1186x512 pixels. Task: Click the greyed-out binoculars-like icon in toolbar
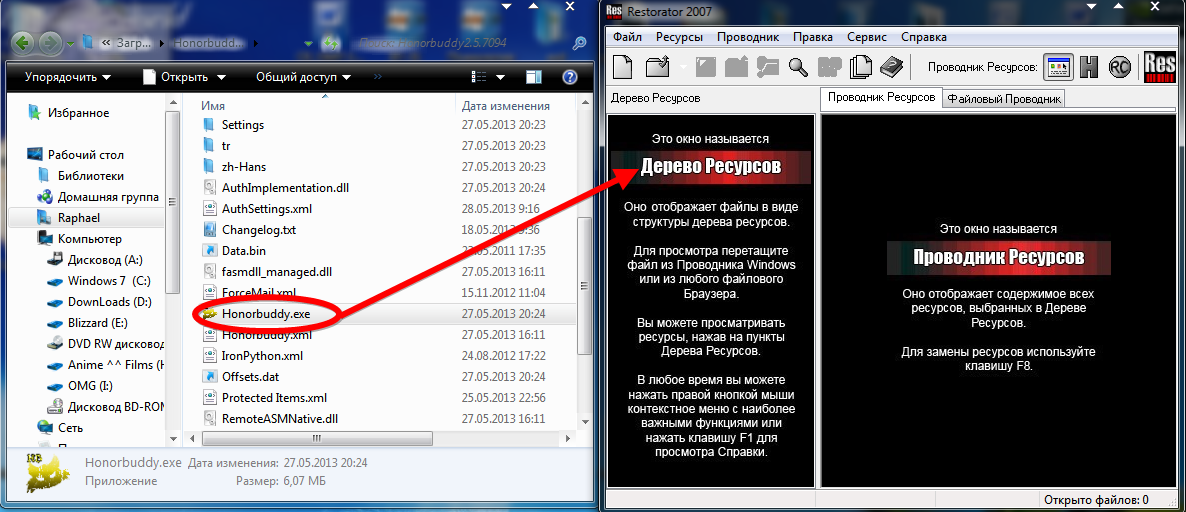(x=829, y=67)
